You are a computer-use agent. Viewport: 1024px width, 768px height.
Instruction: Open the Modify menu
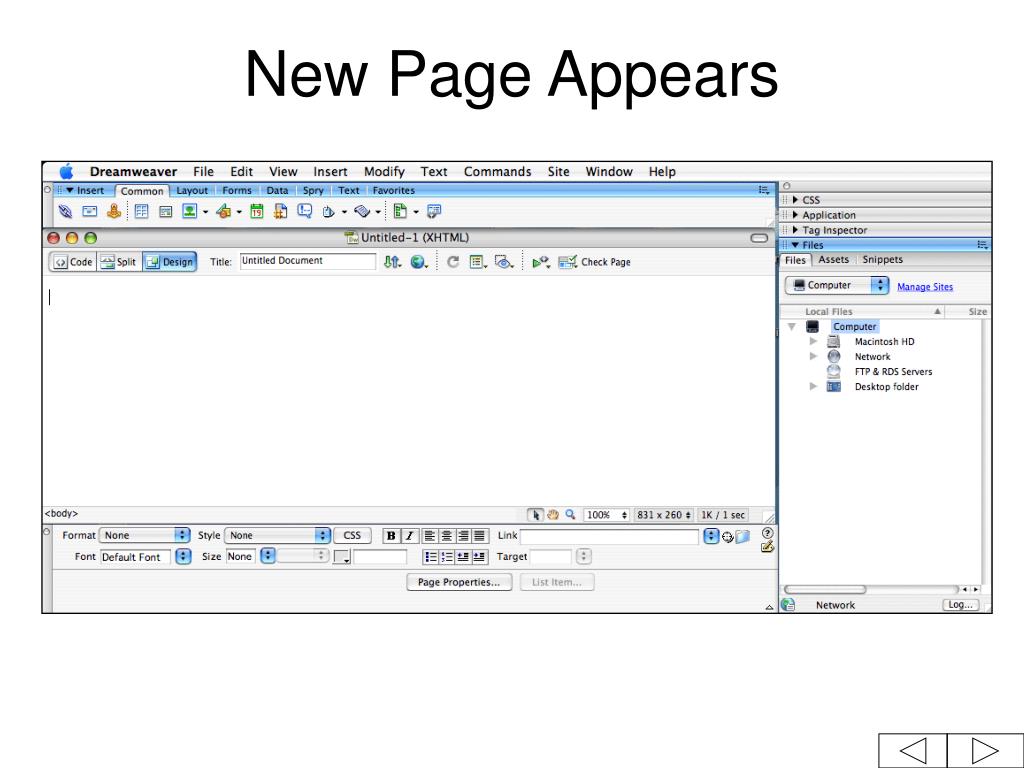(384, 172)
